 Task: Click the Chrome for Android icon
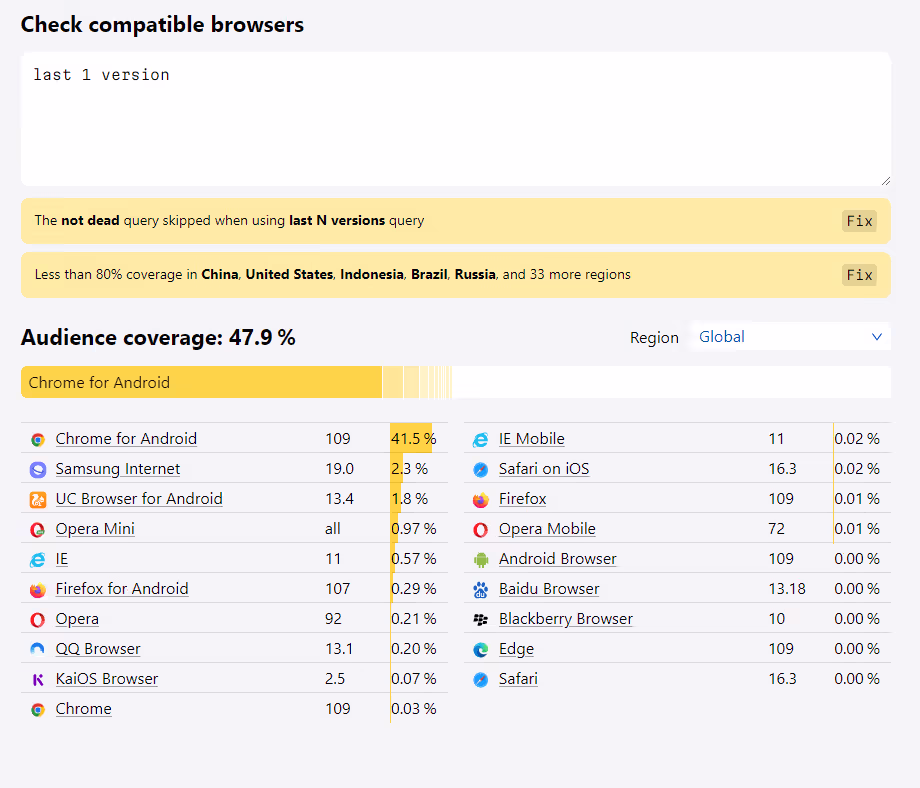(38, 439)
